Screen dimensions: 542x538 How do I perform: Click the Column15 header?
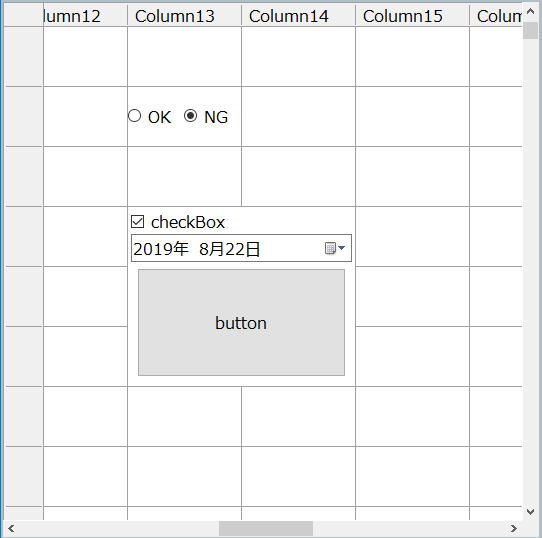(x=412, y=16)
